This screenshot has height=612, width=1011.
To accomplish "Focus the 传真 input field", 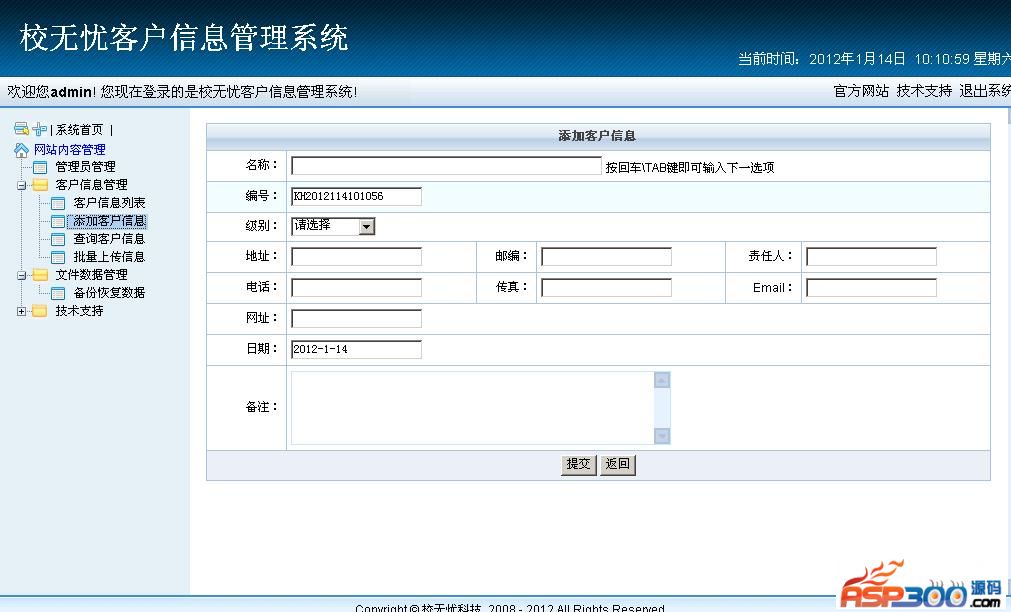I will click(606, 288).
